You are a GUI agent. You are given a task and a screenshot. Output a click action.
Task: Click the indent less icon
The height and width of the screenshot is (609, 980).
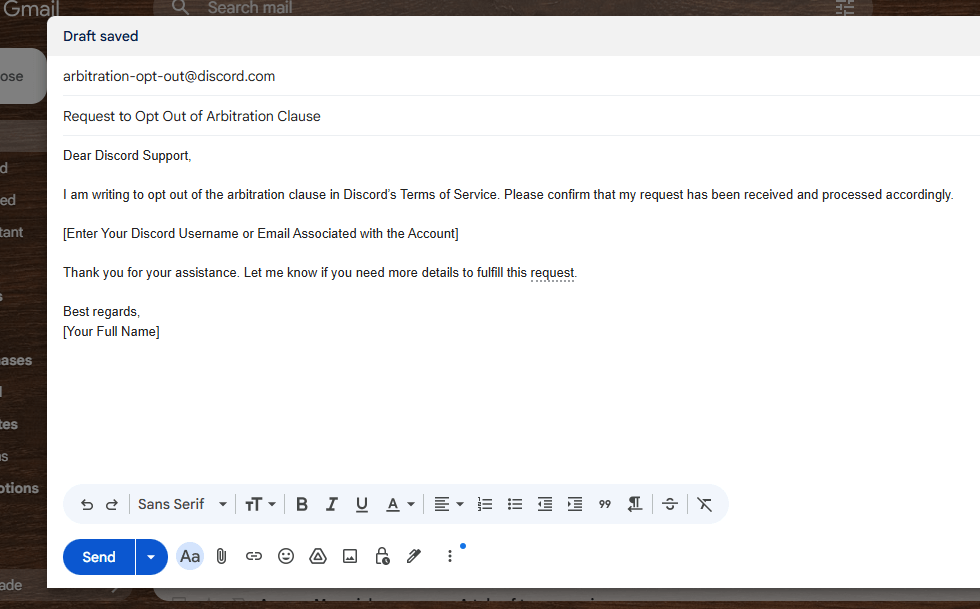[x=545, y=505]
